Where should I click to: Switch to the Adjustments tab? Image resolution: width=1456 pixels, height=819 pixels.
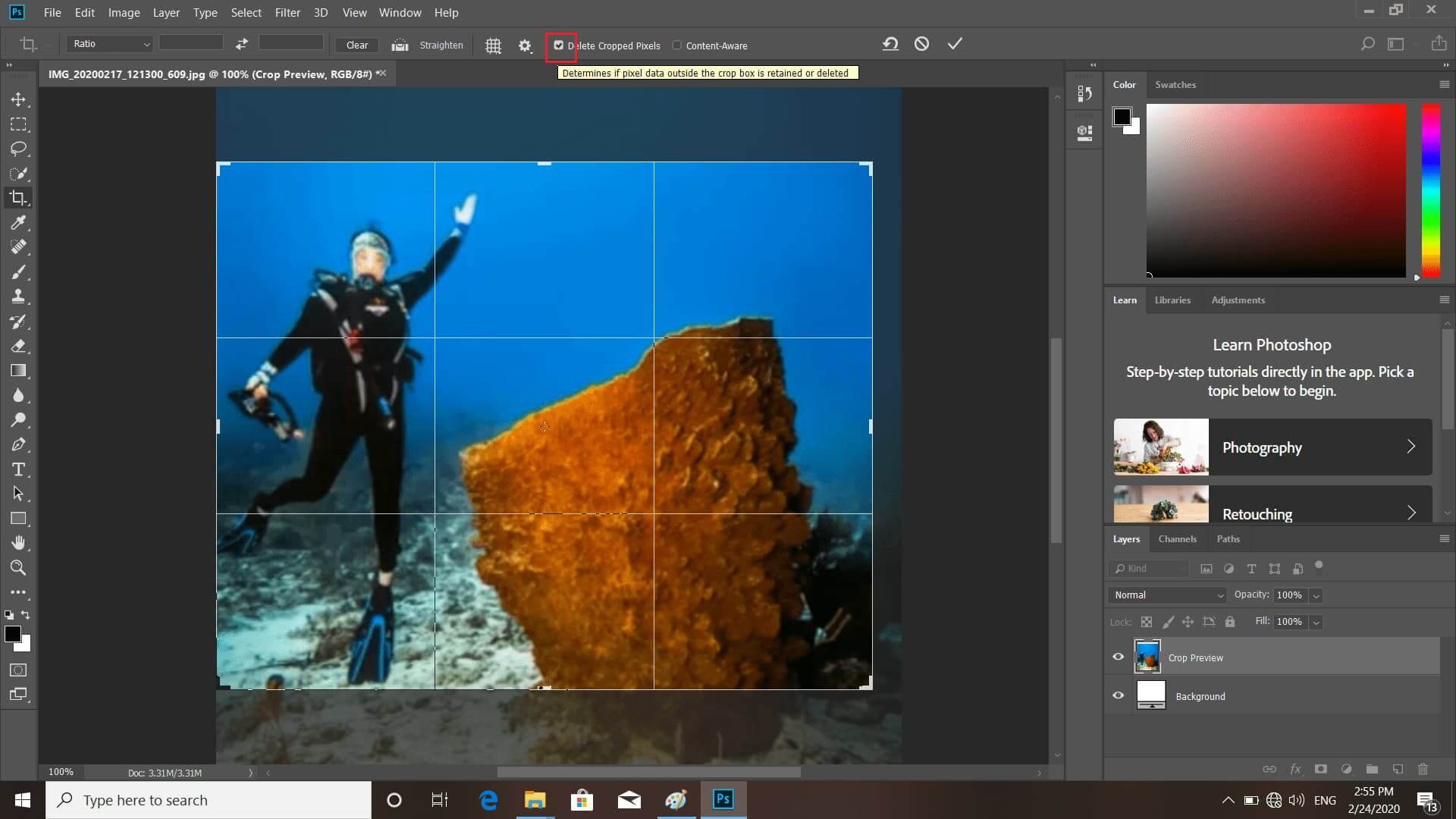[x=1238, y=300]
